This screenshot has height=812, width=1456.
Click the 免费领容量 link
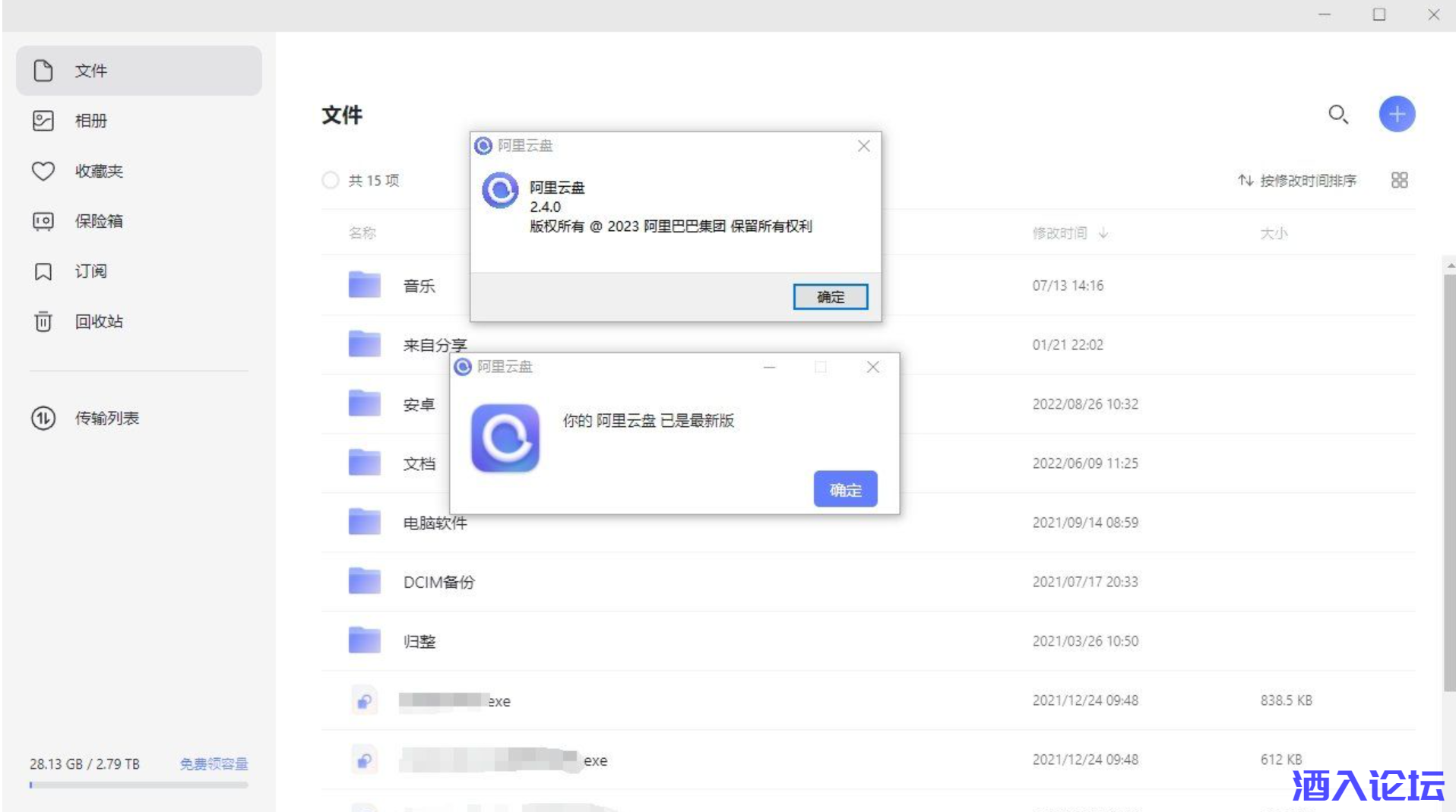214,763
